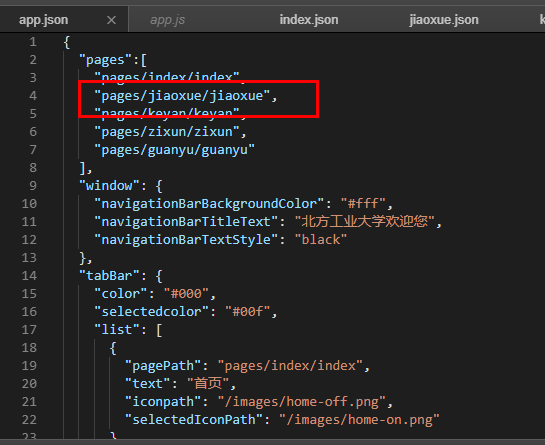The height and width of the screenshot is (445, 545).
Task: Open the jiaoxue.json tab
Action: click(x=444, y=20)
